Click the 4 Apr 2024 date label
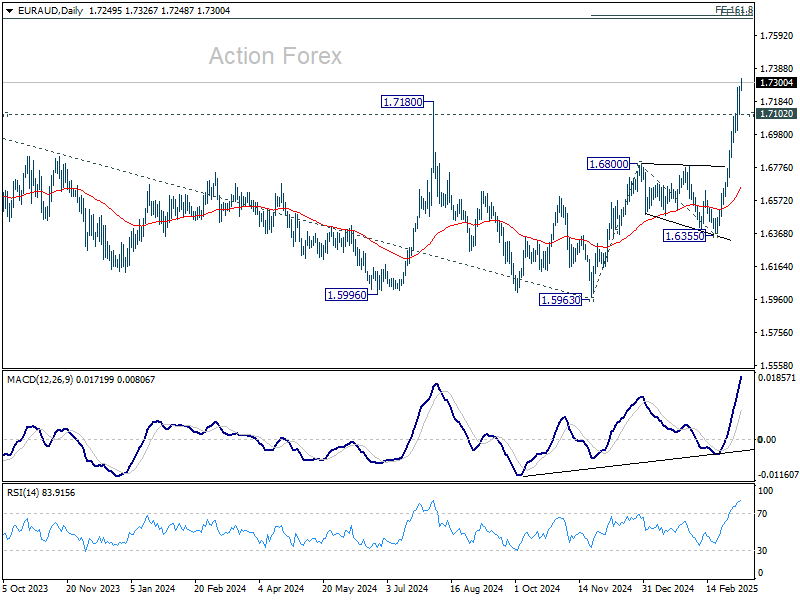 pyautogui.click(x=281, y=589)
